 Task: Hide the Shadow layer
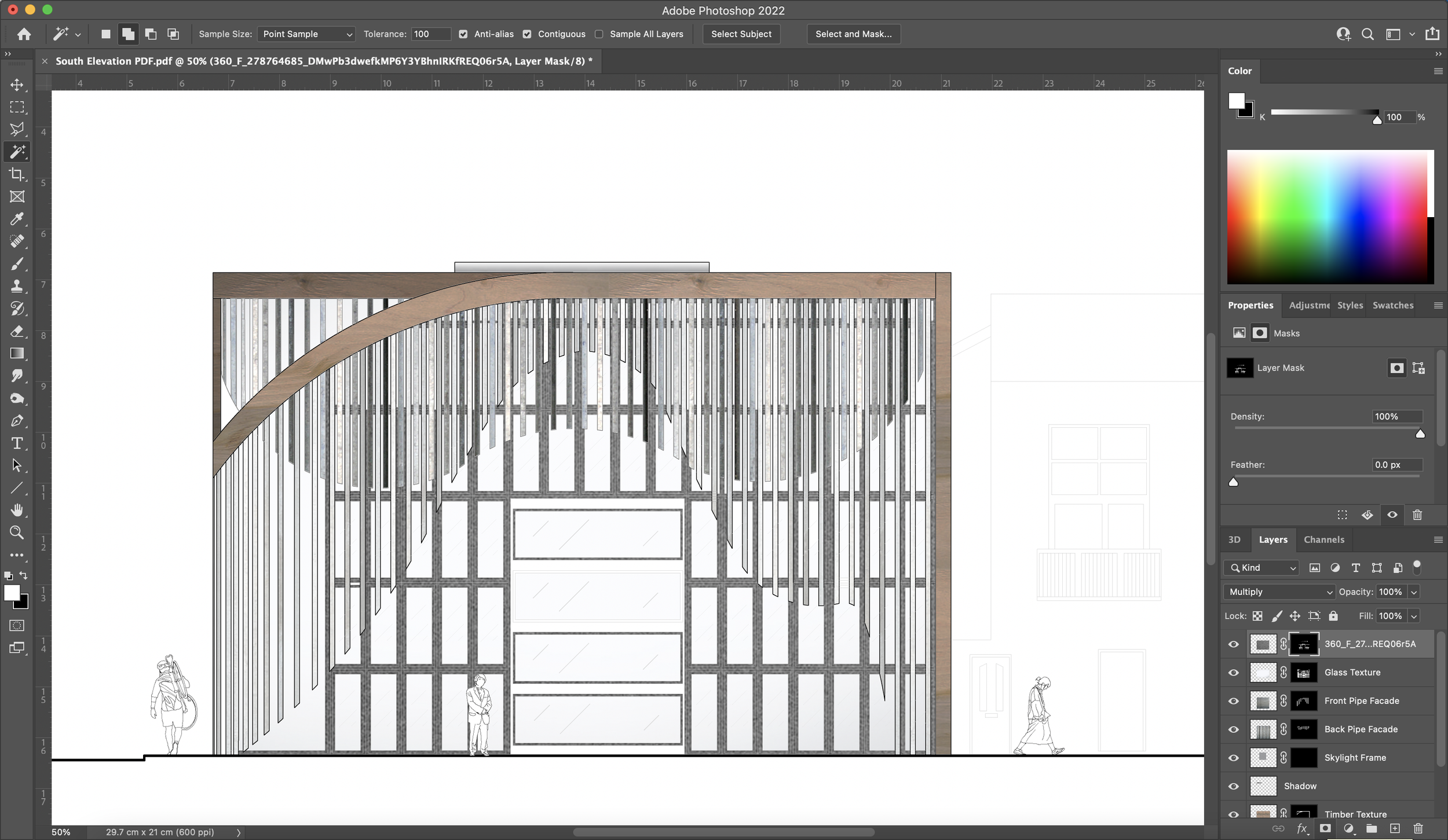pos(1233,785)
